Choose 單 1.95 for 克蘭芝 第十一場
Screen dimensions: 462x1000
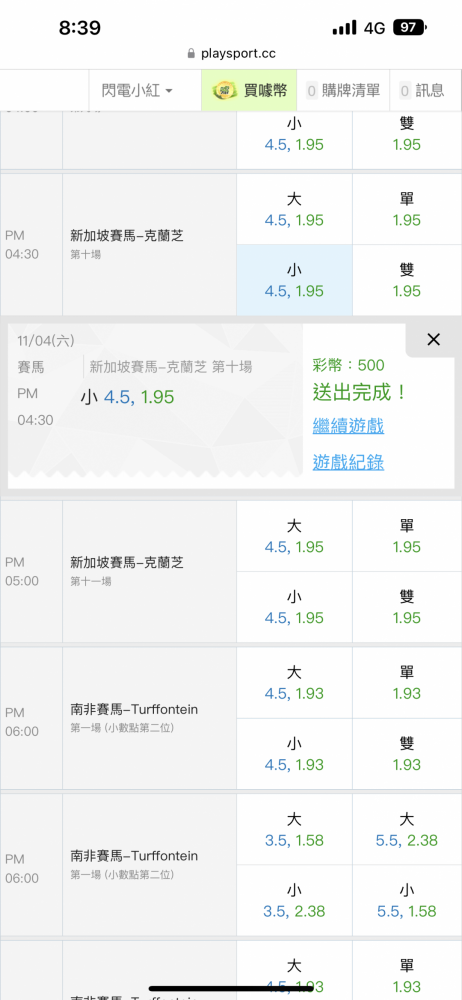pos(407,536)
